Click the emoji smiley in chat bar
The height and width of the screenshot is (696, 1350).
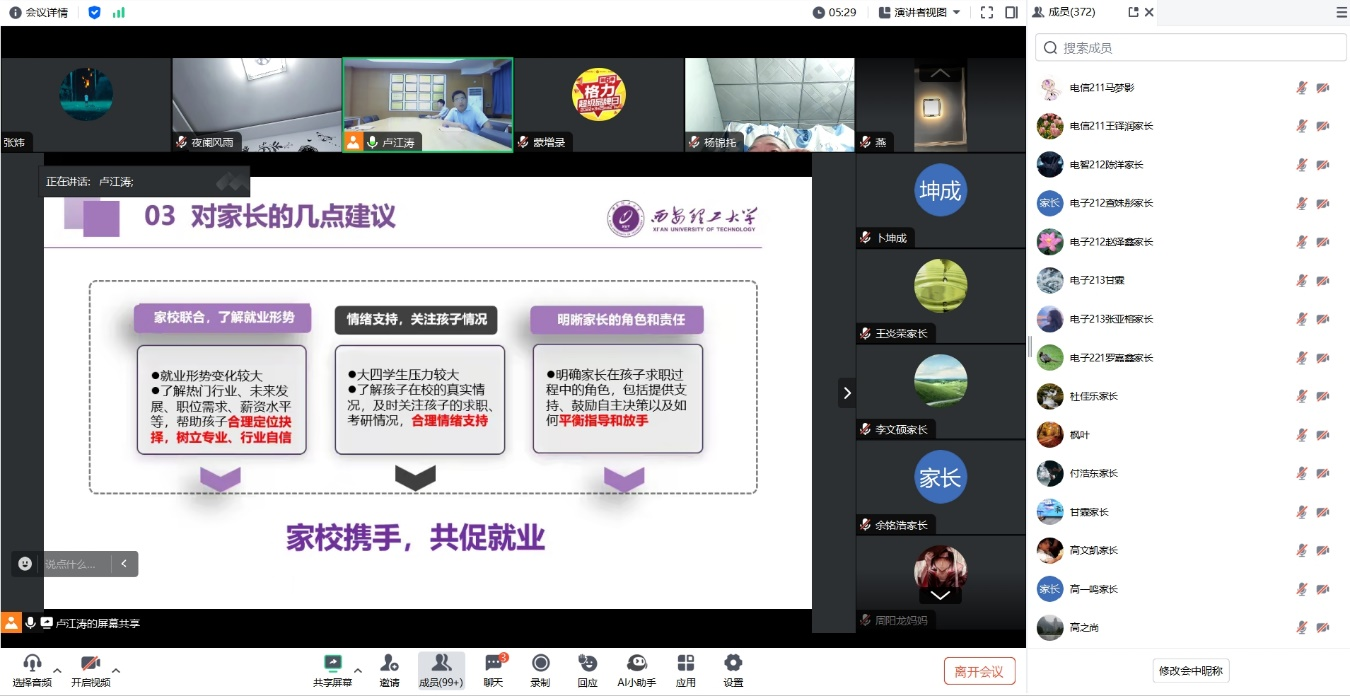pos(25,564)
